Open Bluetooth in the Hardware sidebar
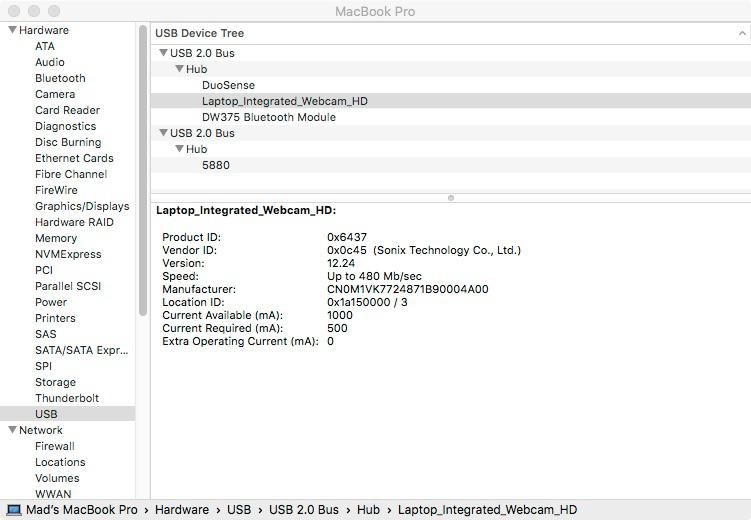 point(60,78)
